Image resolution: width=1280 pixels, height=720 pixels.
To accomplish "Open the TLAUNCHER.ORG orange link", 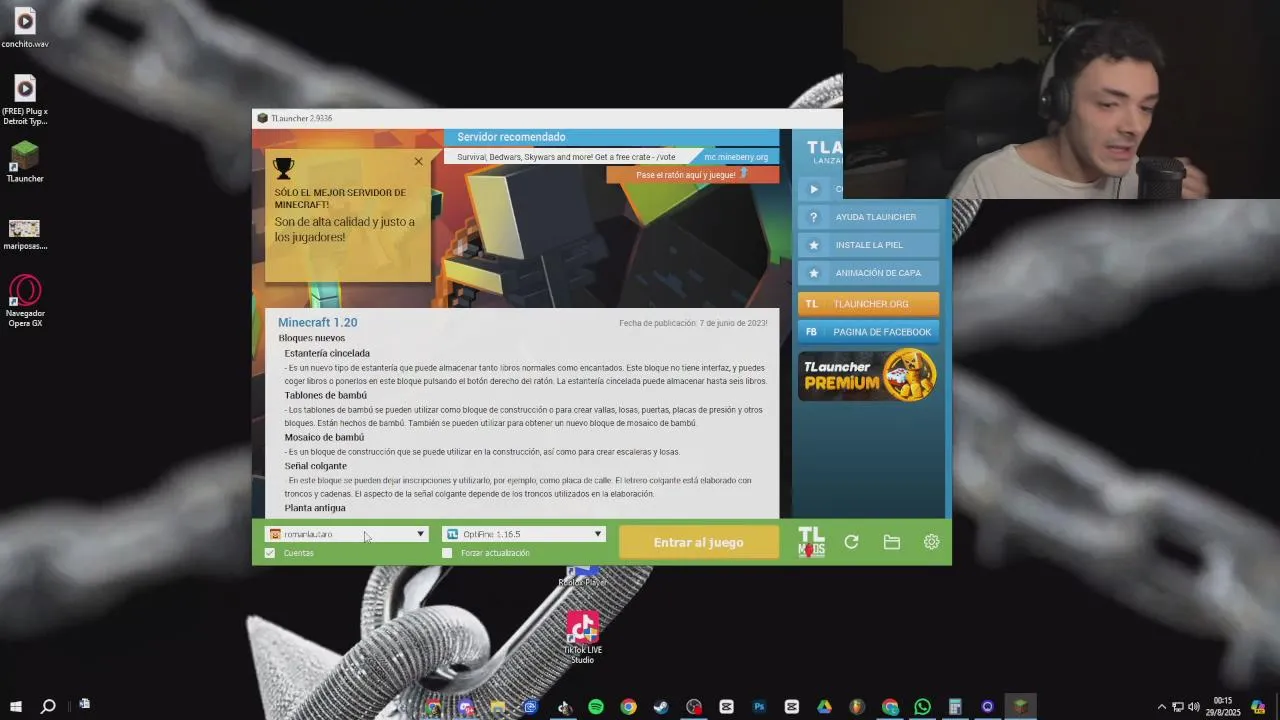I will point(868,304).
